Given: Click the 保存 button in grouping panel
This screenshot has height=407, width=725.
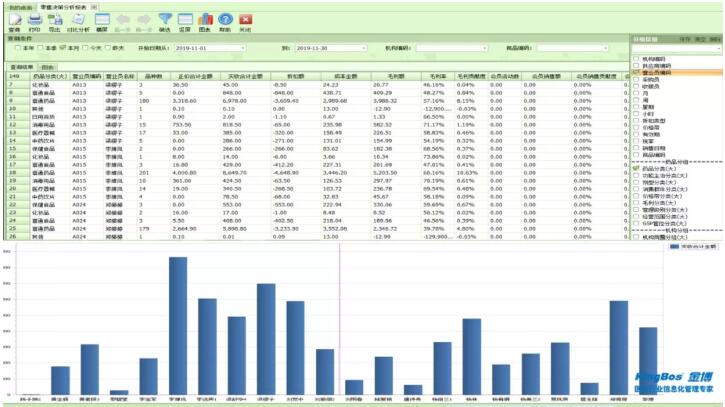Looking at the screenshot, I should pos(686,39).
